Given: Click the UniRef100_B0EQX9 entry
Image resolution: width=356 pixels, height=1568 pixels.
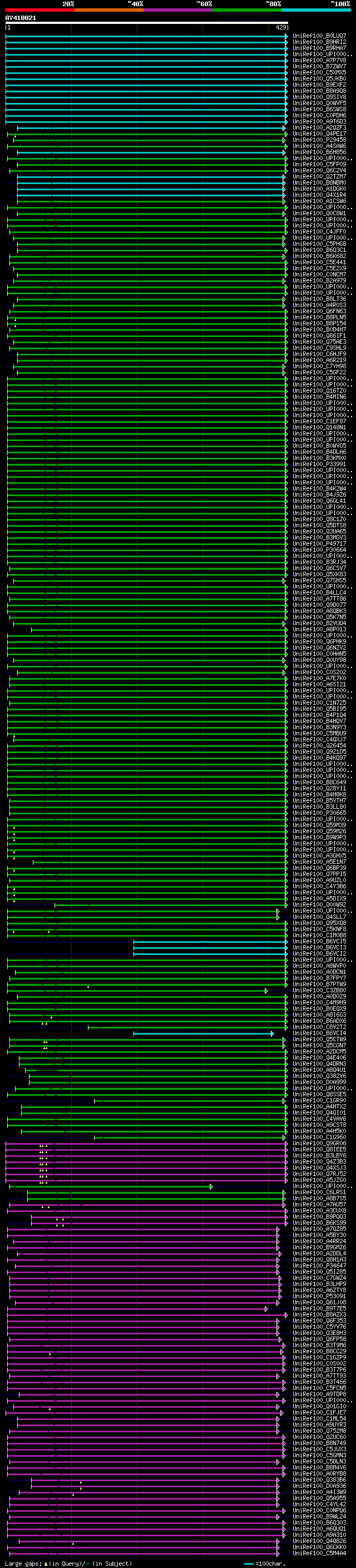Looking at the screenshot, I should pyautogui.click(x=319, y=1008).
